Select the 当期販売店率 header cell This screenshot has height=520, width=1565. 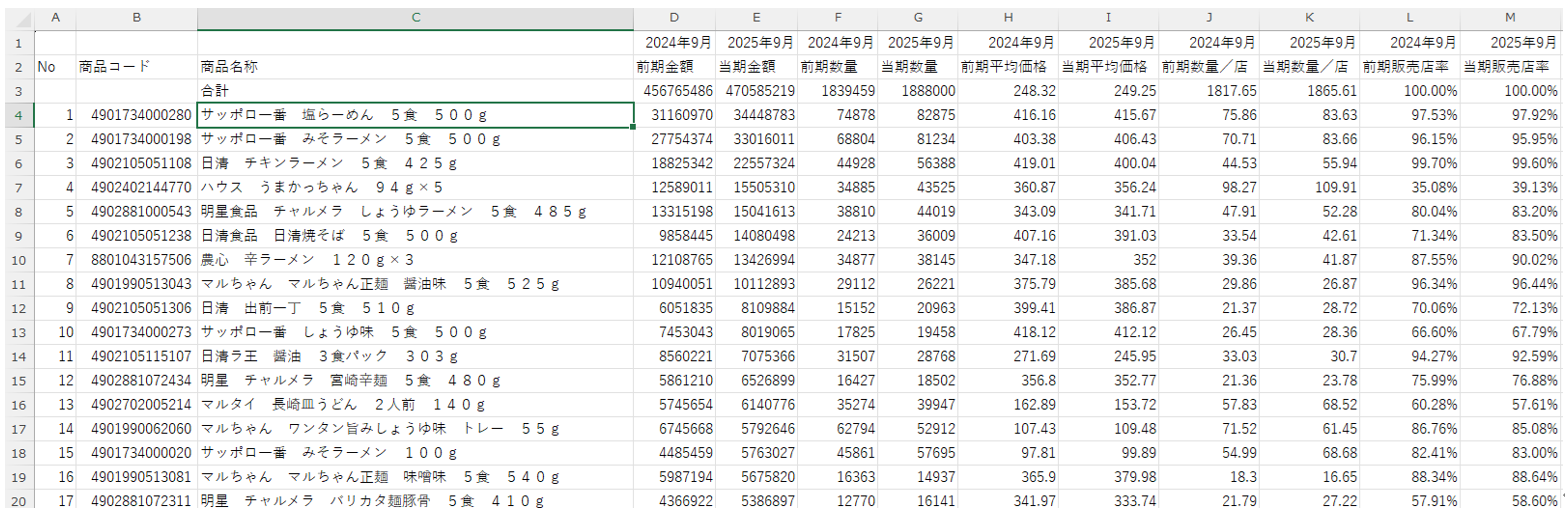[x=1511, y=67]
